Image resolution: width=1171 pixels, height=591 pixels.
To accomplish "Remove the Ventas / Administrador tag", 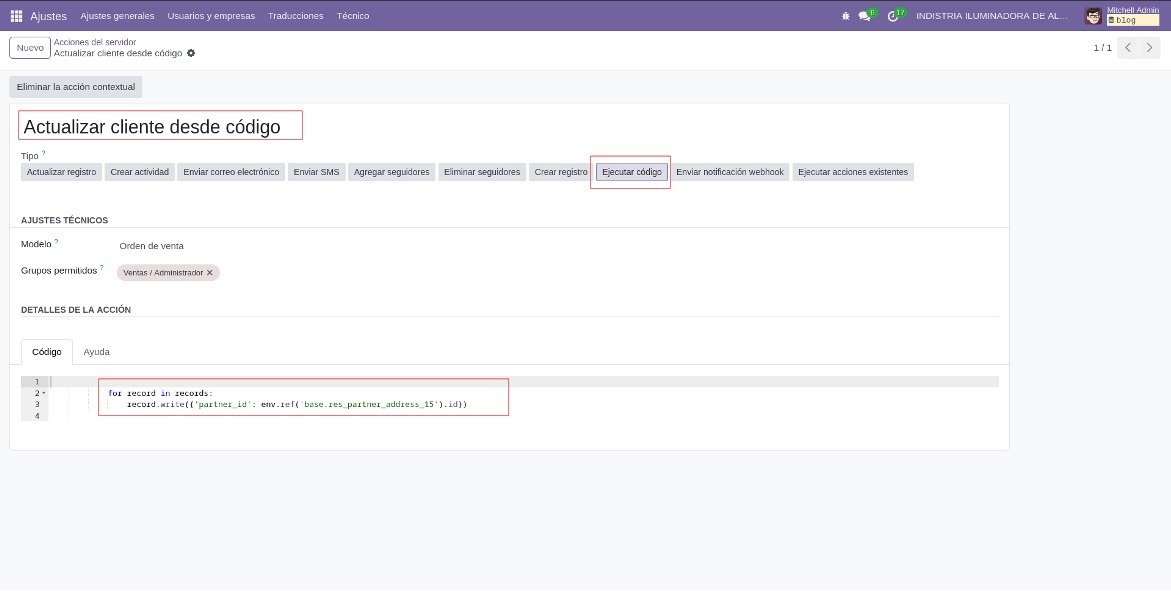I will [210, 273].
